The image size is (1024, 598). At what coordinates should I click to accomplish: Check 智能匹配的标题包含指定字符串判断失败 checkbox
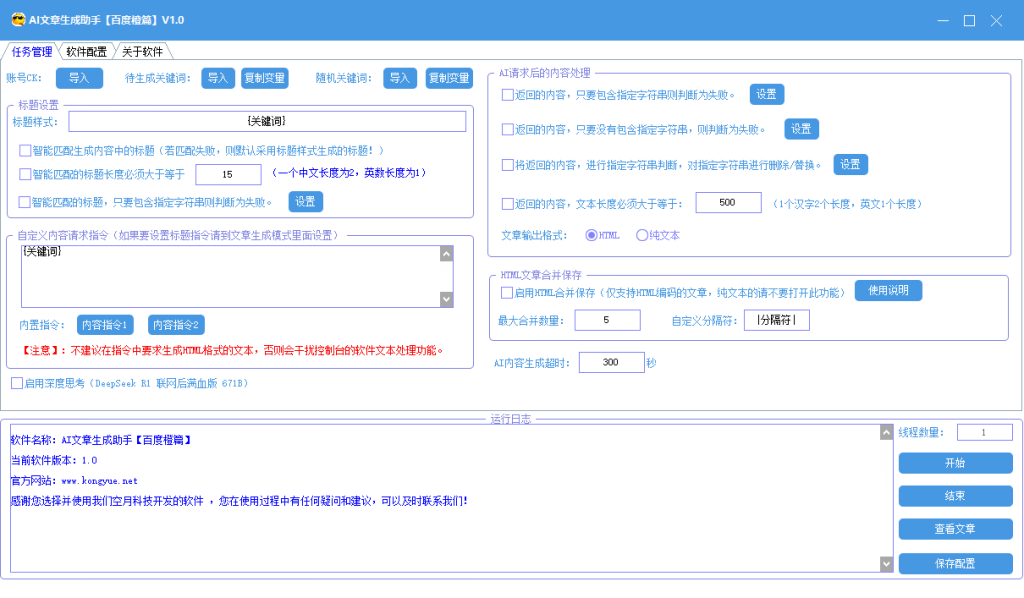point(25,202)
